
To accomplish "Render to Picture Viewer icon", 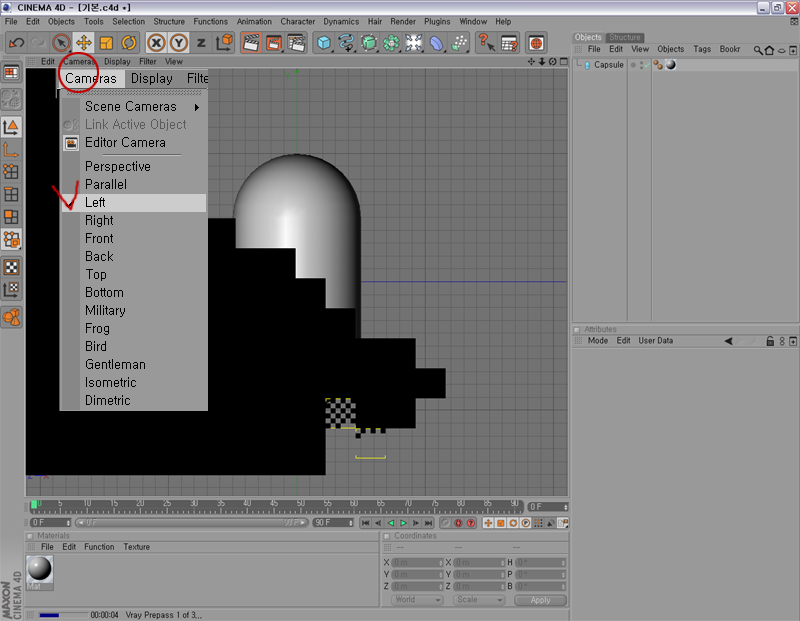I will coord(273,43).
